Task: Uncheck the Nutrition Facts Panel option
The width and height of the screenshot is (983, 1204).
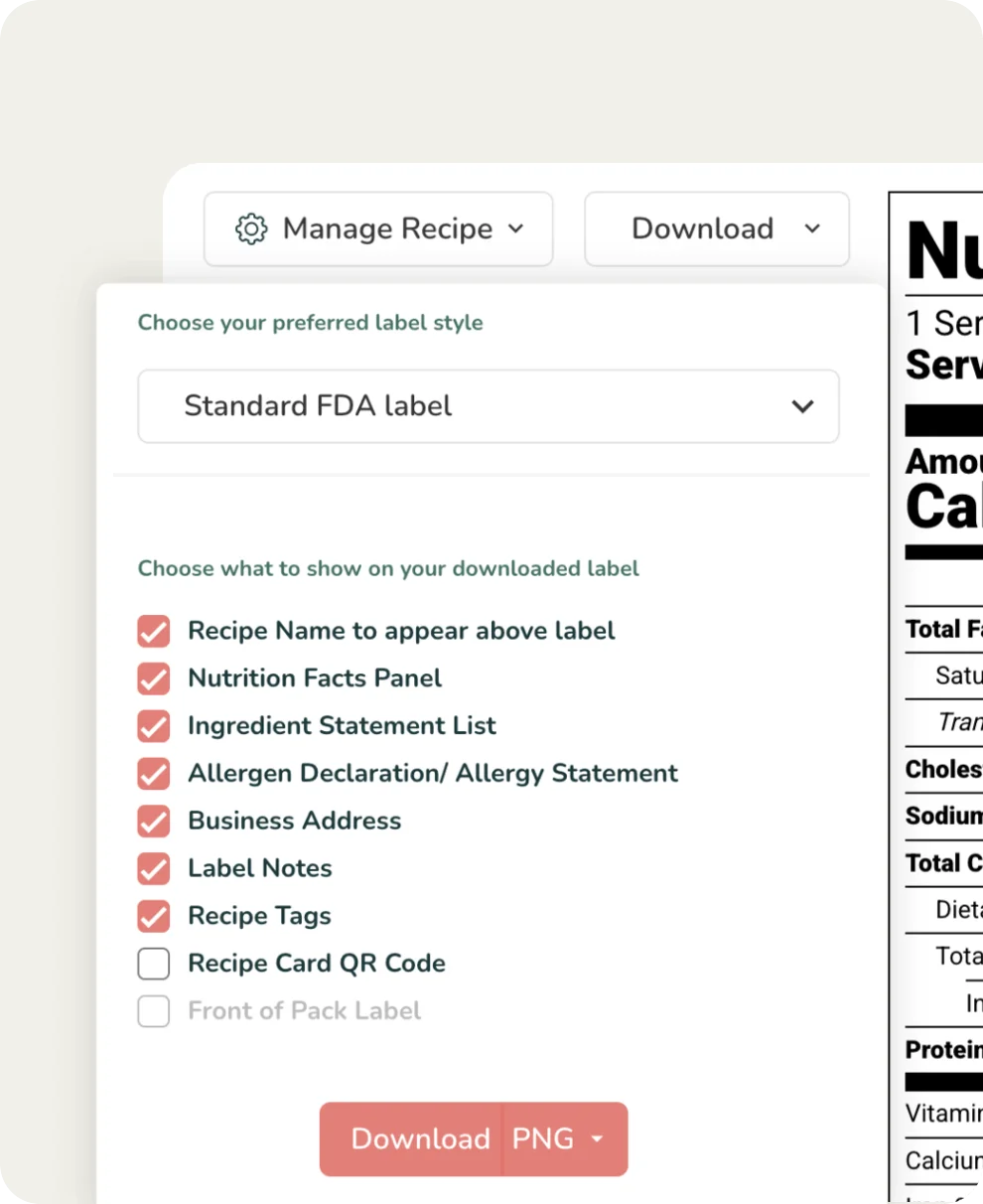Action: [153, 678]
